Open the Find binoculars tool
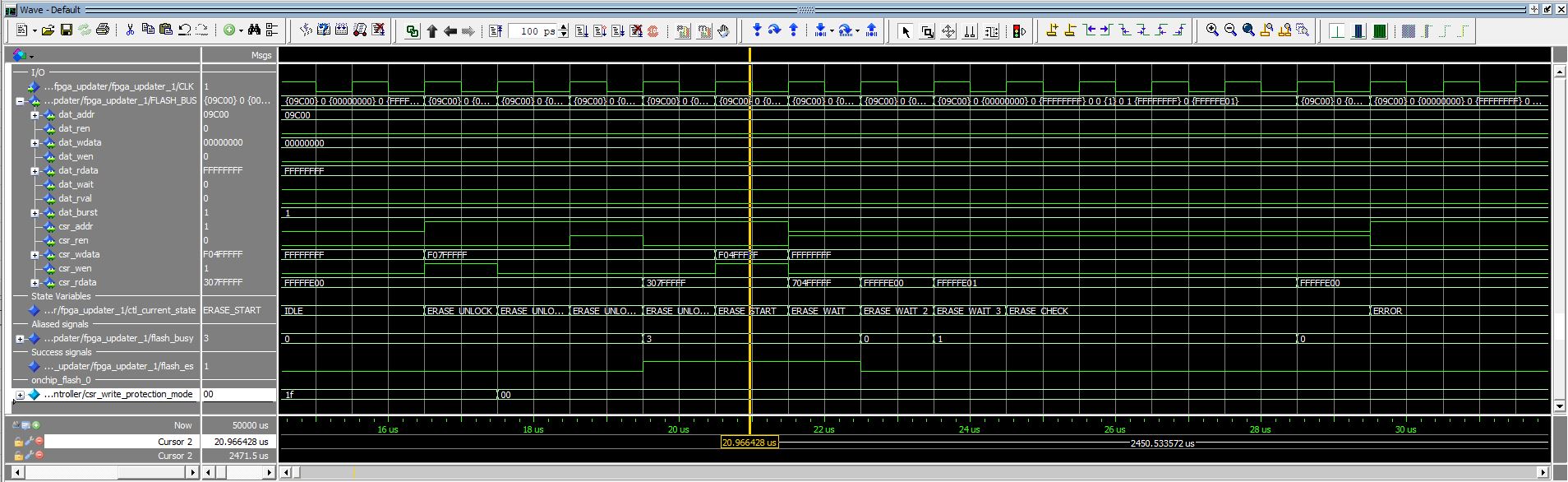The image size is (1568, 482). pos(254,30)
